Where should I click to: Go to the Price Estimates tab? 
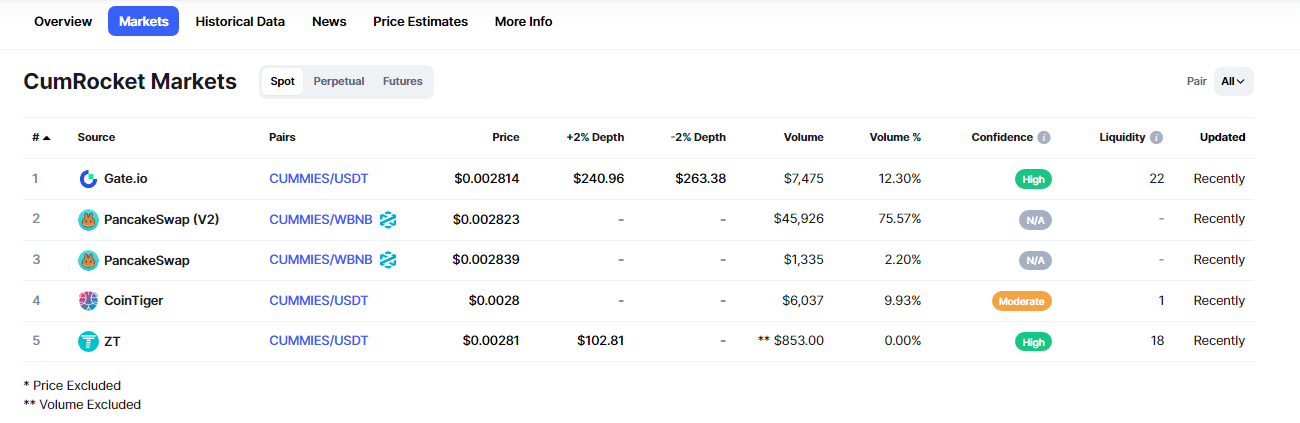(x=420, y=21)
